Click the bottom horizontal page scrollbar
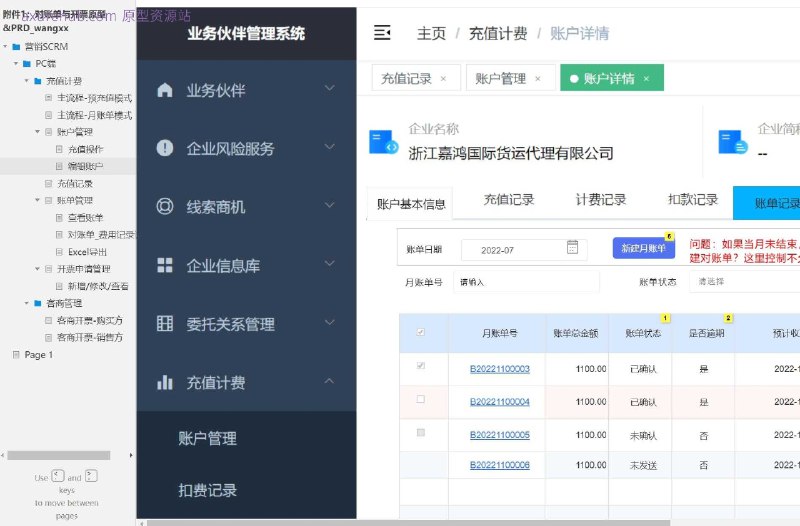Screen dimensions: 800x526 [x=408, y=522]
